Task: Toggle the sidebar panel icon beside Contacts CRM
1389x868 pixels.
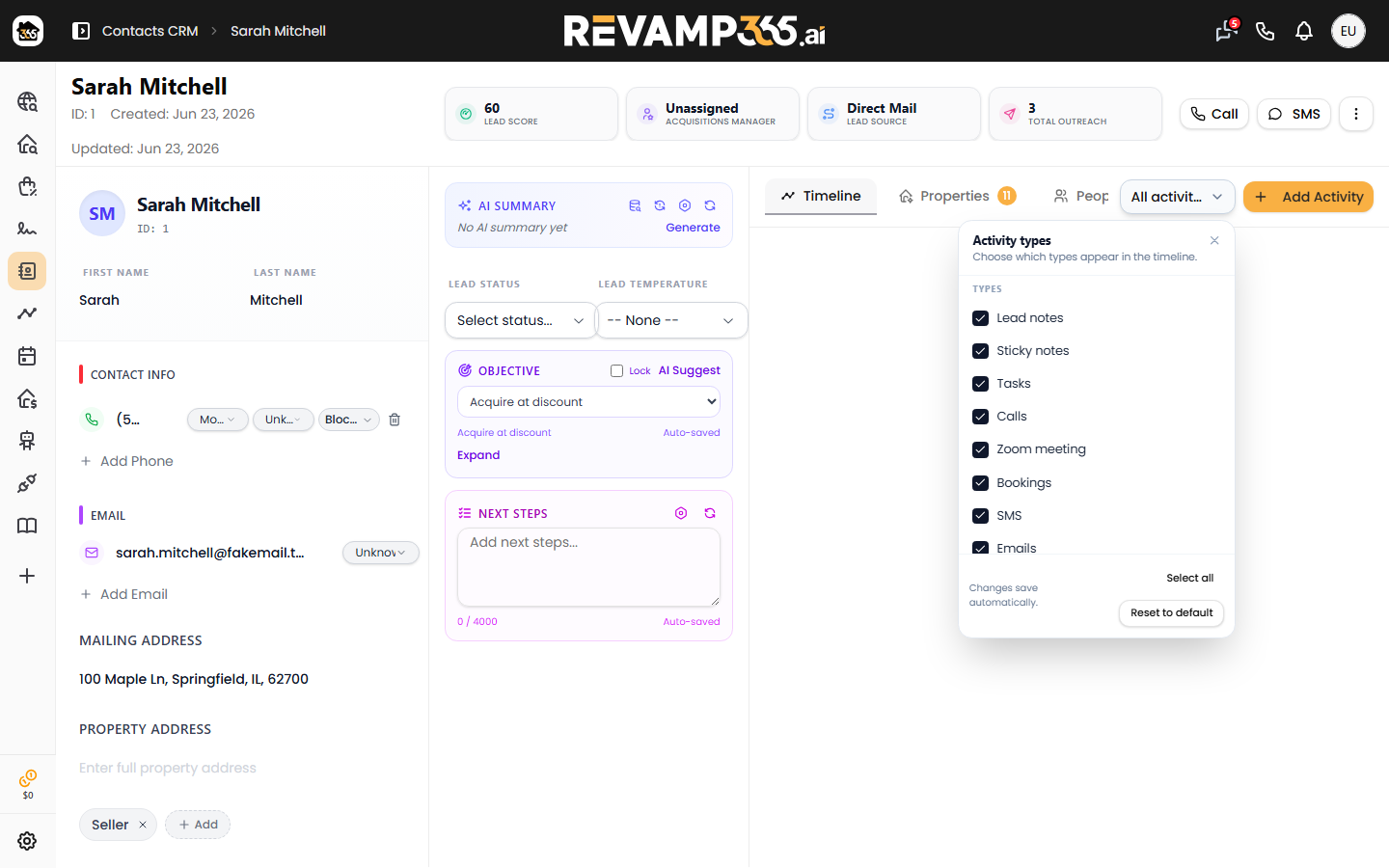Action: coord(81,31)
